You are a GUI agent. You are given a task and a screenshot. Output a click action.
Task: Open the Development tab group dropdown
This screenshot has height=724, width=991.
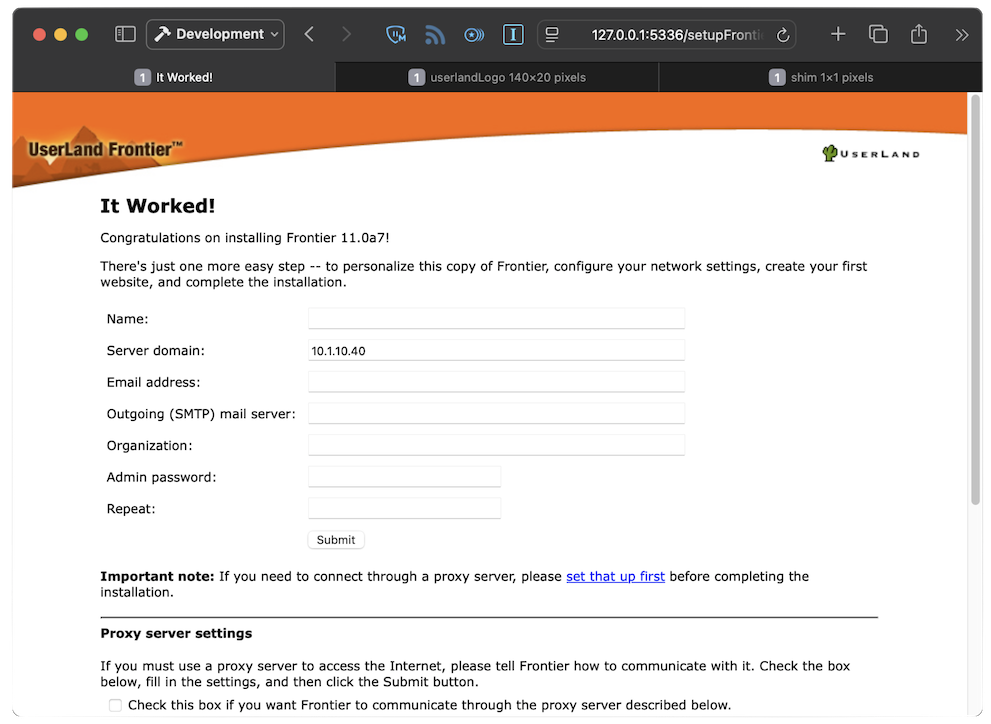215,34
